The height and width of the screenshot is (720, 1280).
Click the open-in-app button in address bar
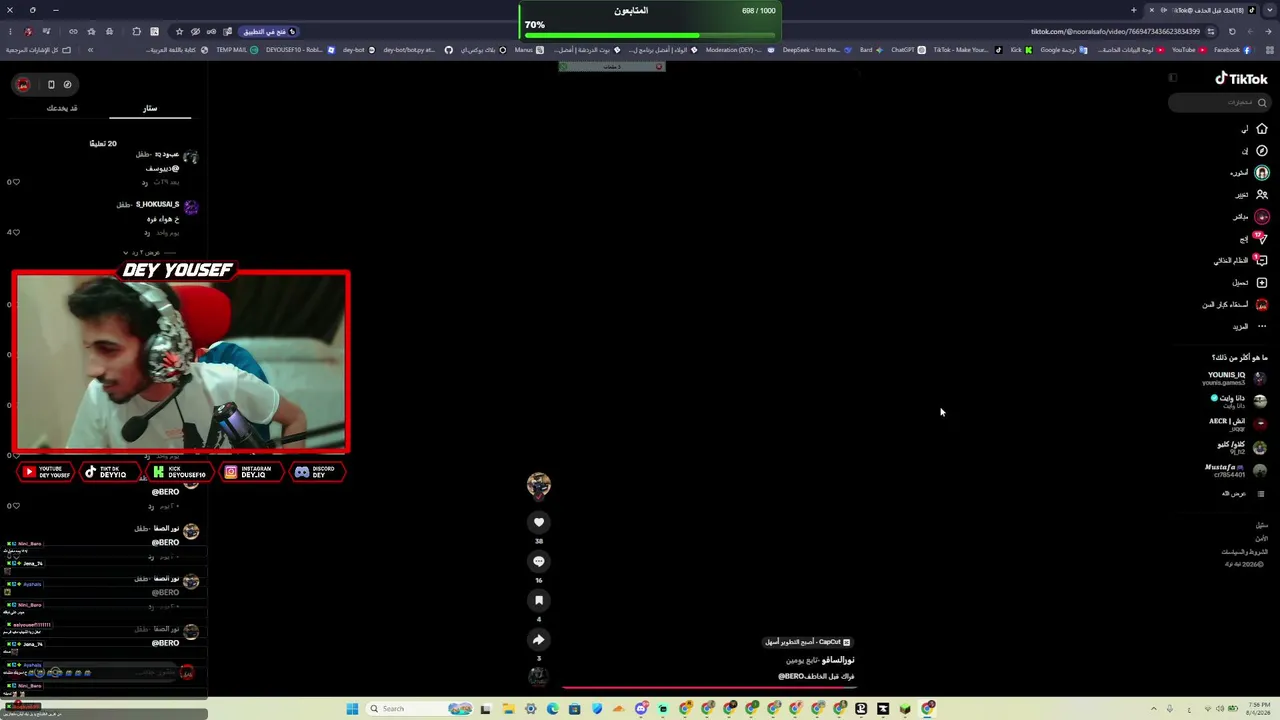[270, 31]
